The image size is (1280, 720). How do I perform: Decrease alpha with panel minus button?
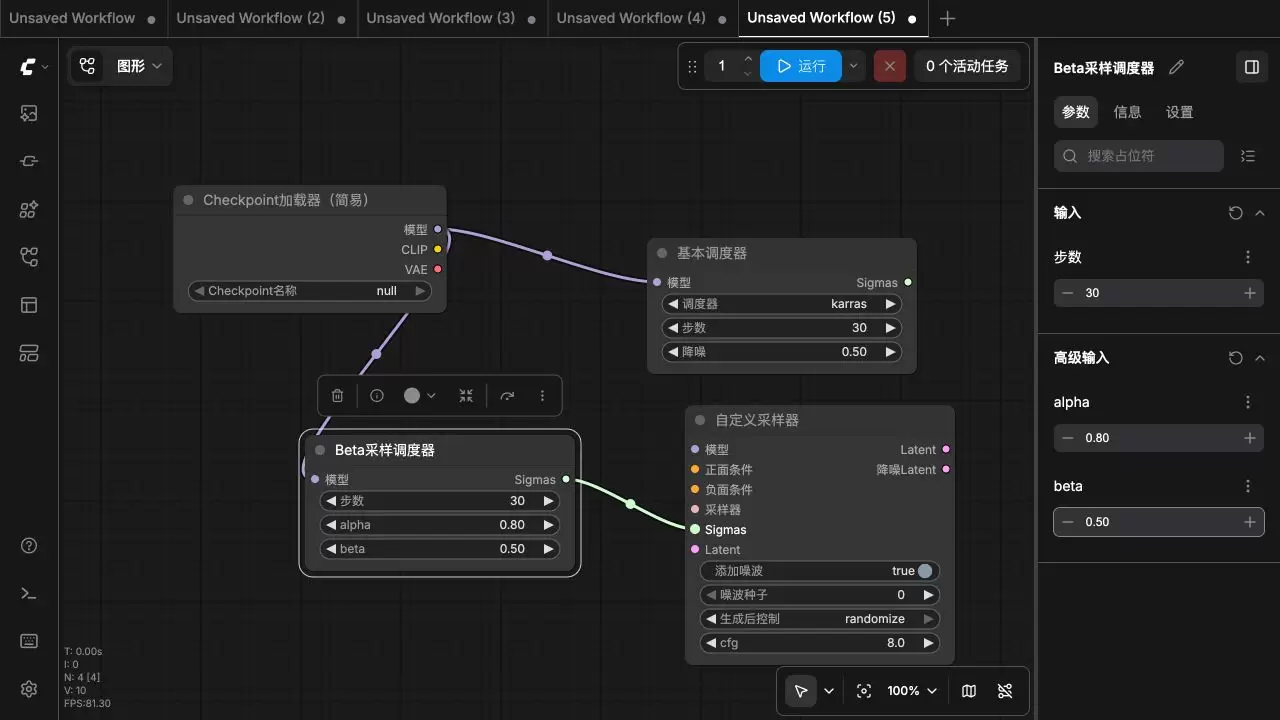(x=1068, y=438)
